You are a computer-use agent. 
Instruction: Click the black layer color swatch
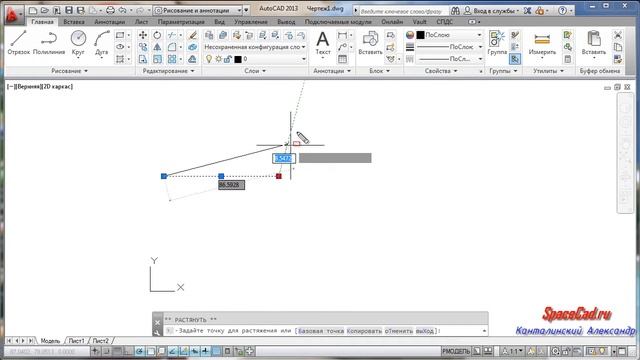pos(238,60)
